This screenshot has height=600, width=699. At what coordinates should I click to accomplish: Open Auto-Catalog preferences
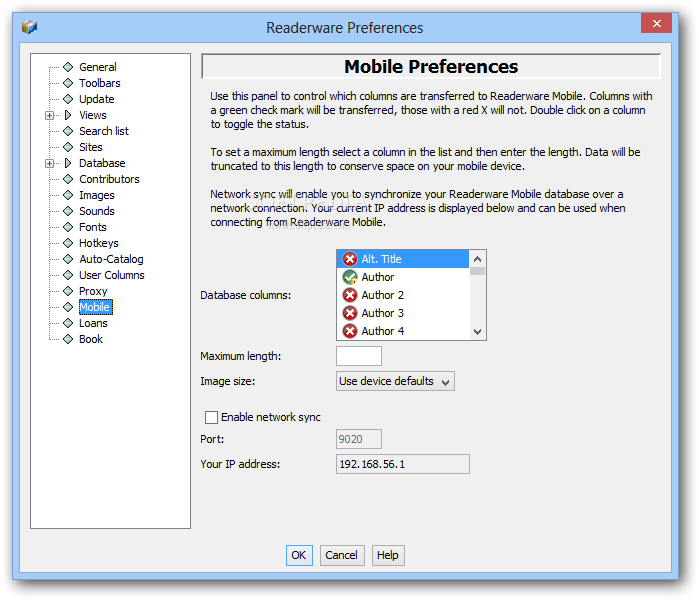(x=111, y=259)
